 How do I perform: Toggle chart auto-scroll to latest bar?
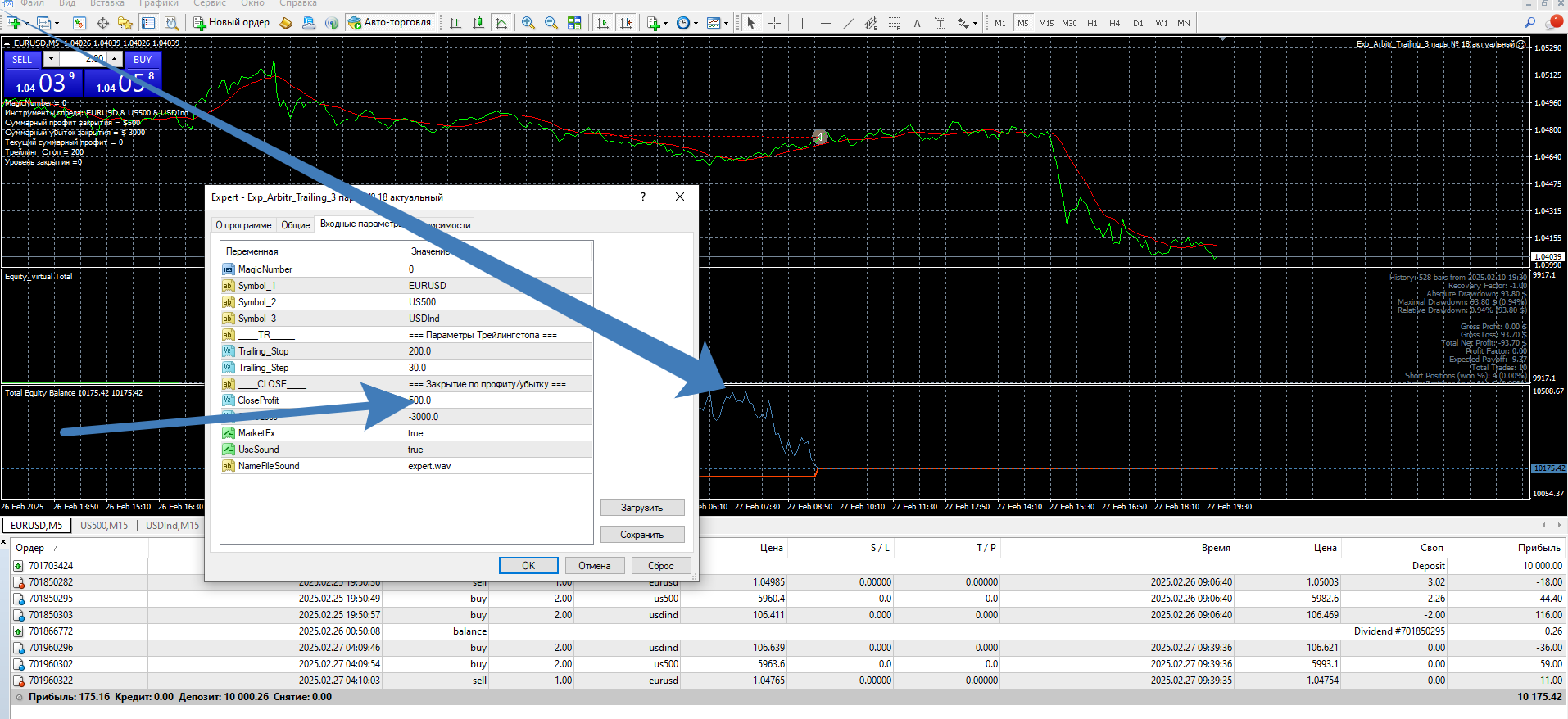(603, 23)
